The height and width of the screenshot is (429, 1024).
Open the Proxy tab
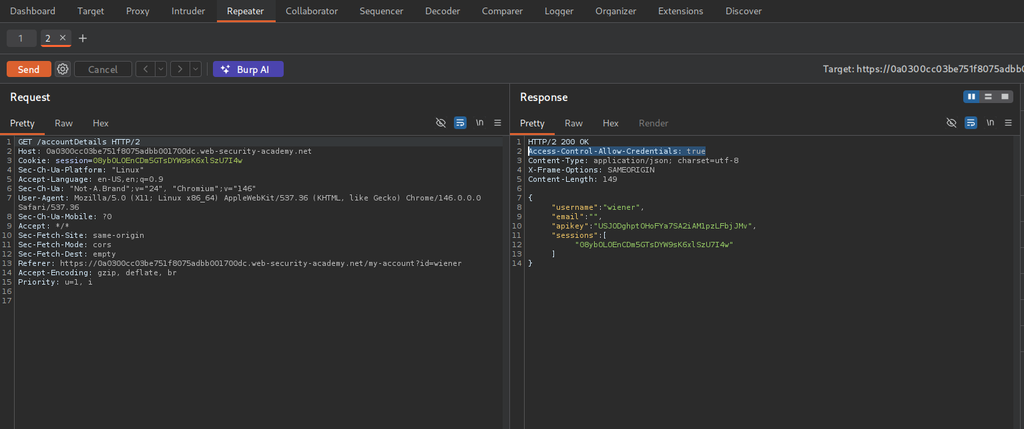coord(137,11)
